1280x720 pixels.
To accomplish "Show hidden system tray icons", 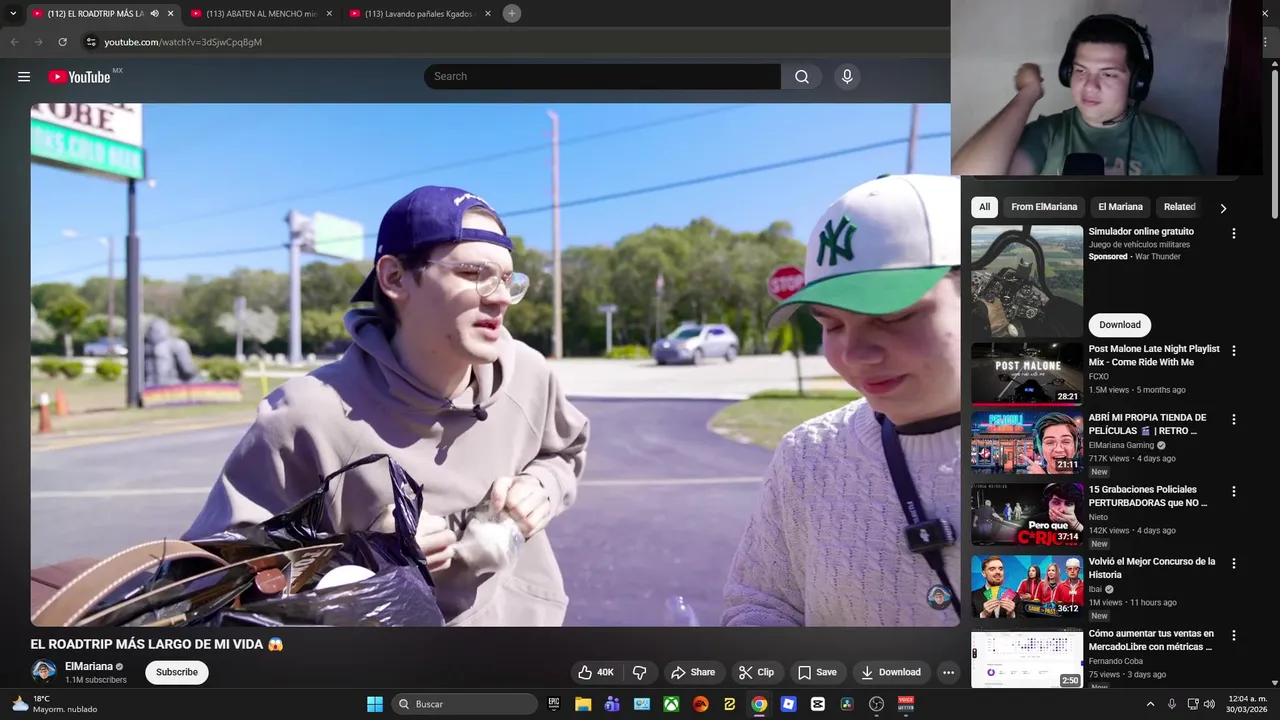I will (x=1150, y=704).
